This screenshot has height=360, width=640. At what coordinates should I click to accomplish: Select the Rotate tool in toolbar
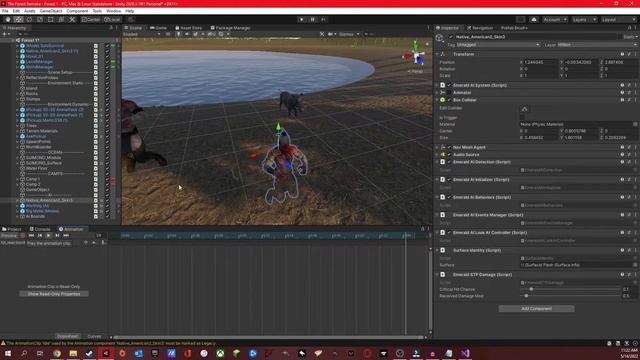click(29, 19)
